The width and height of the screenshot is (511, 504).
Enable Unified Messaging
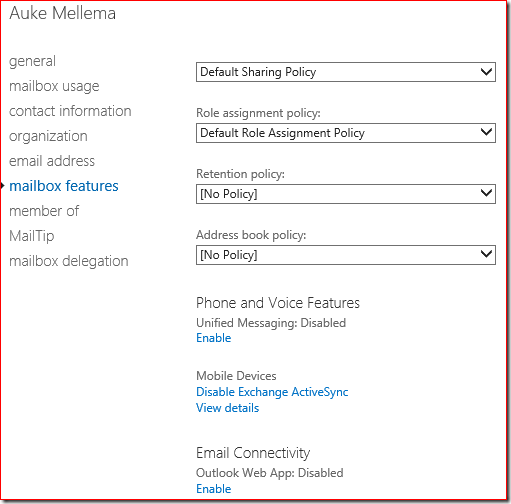214,338
